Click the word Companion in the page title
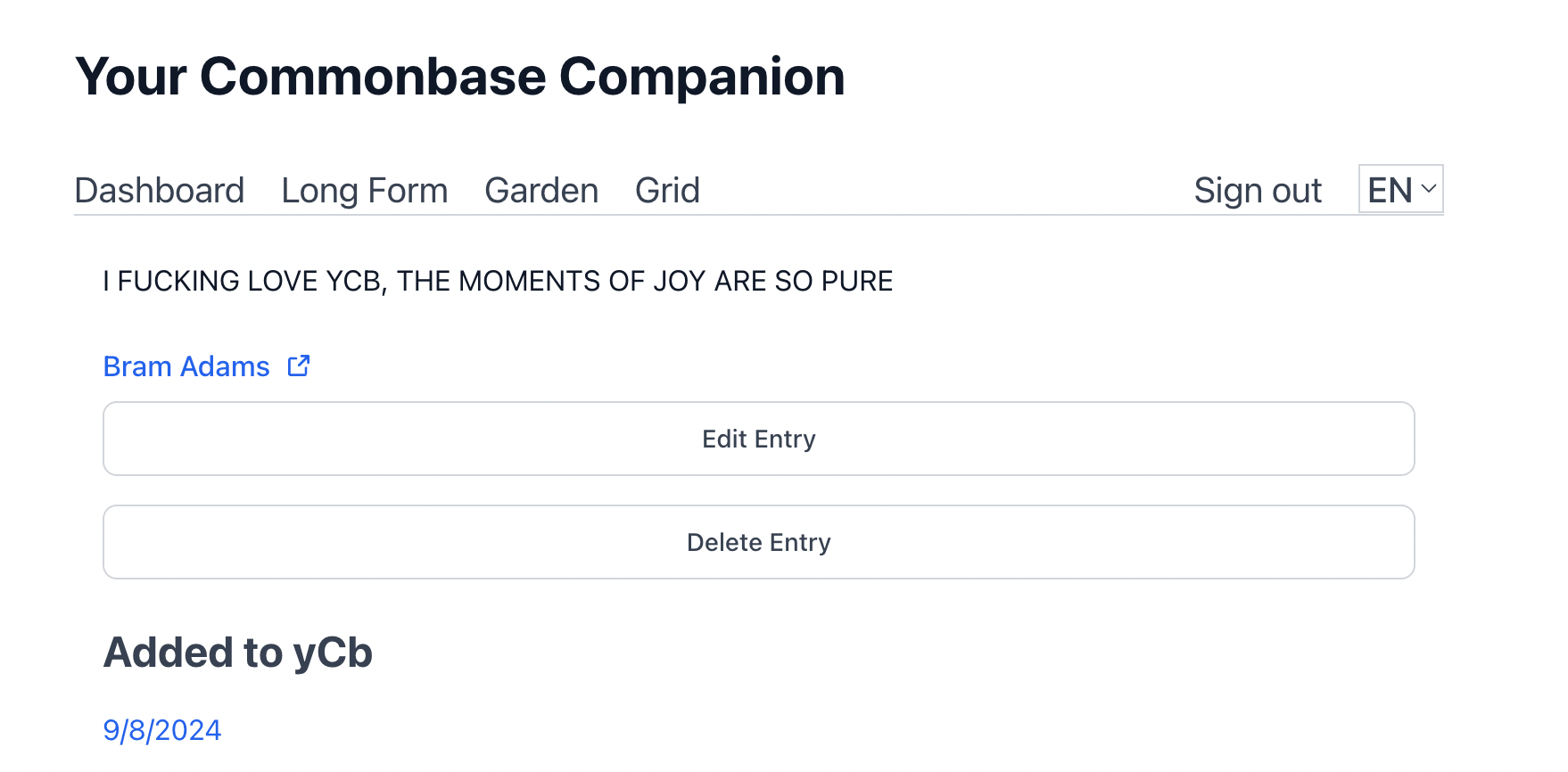 (702, 77)
